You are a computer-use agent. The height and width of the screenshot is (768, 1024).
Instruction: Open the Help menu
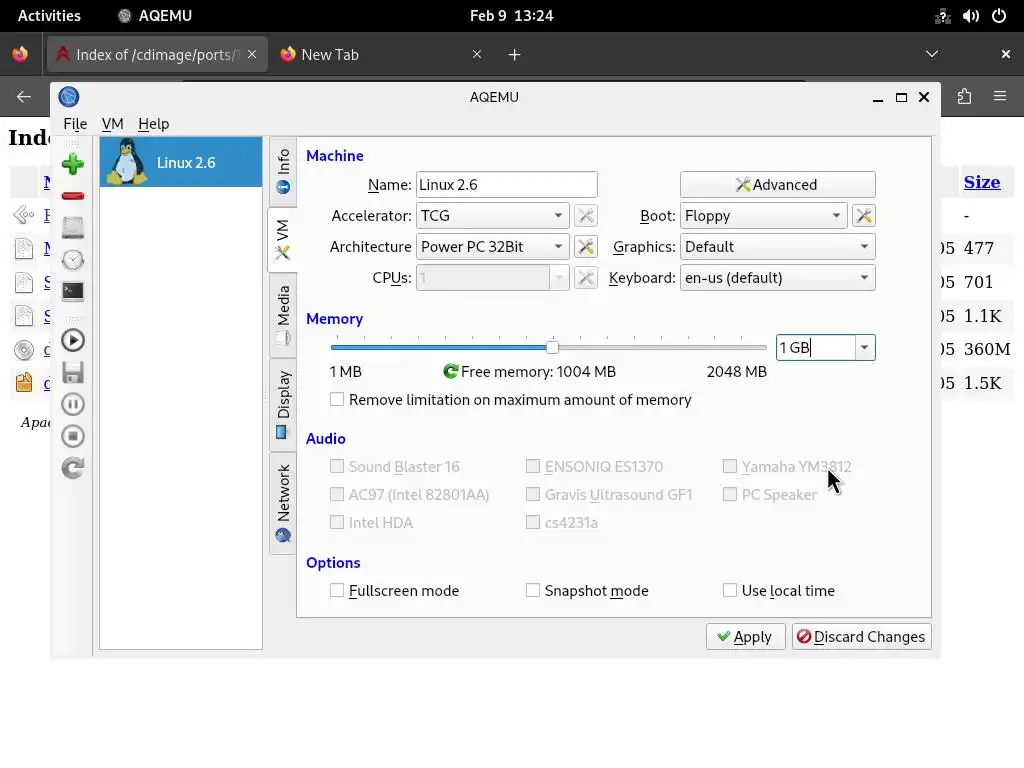(153, 123)
